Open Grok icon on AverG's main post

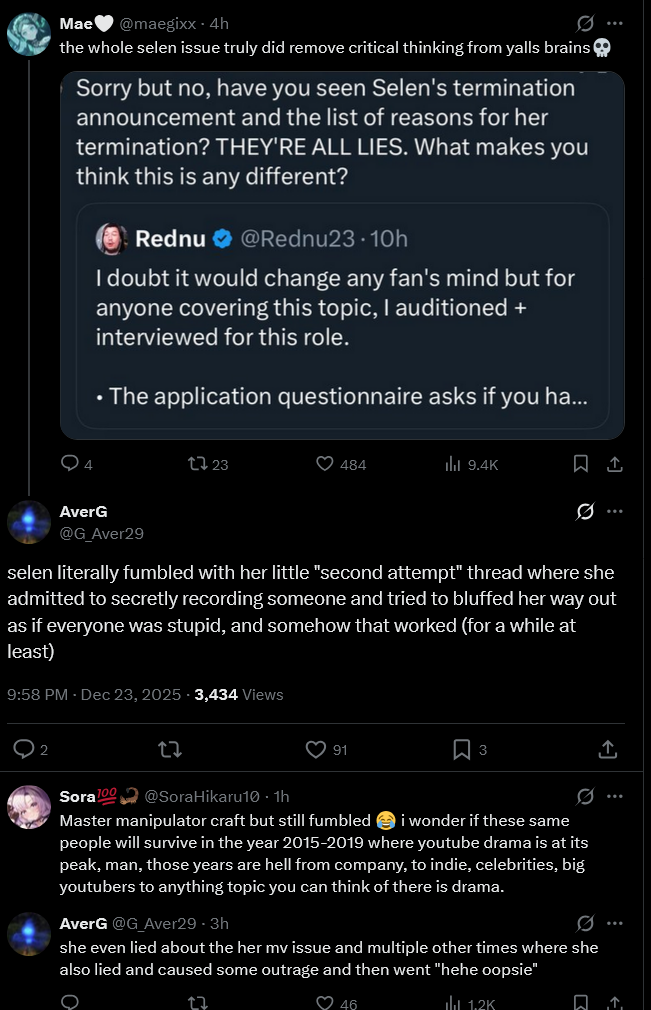(586, 512)
